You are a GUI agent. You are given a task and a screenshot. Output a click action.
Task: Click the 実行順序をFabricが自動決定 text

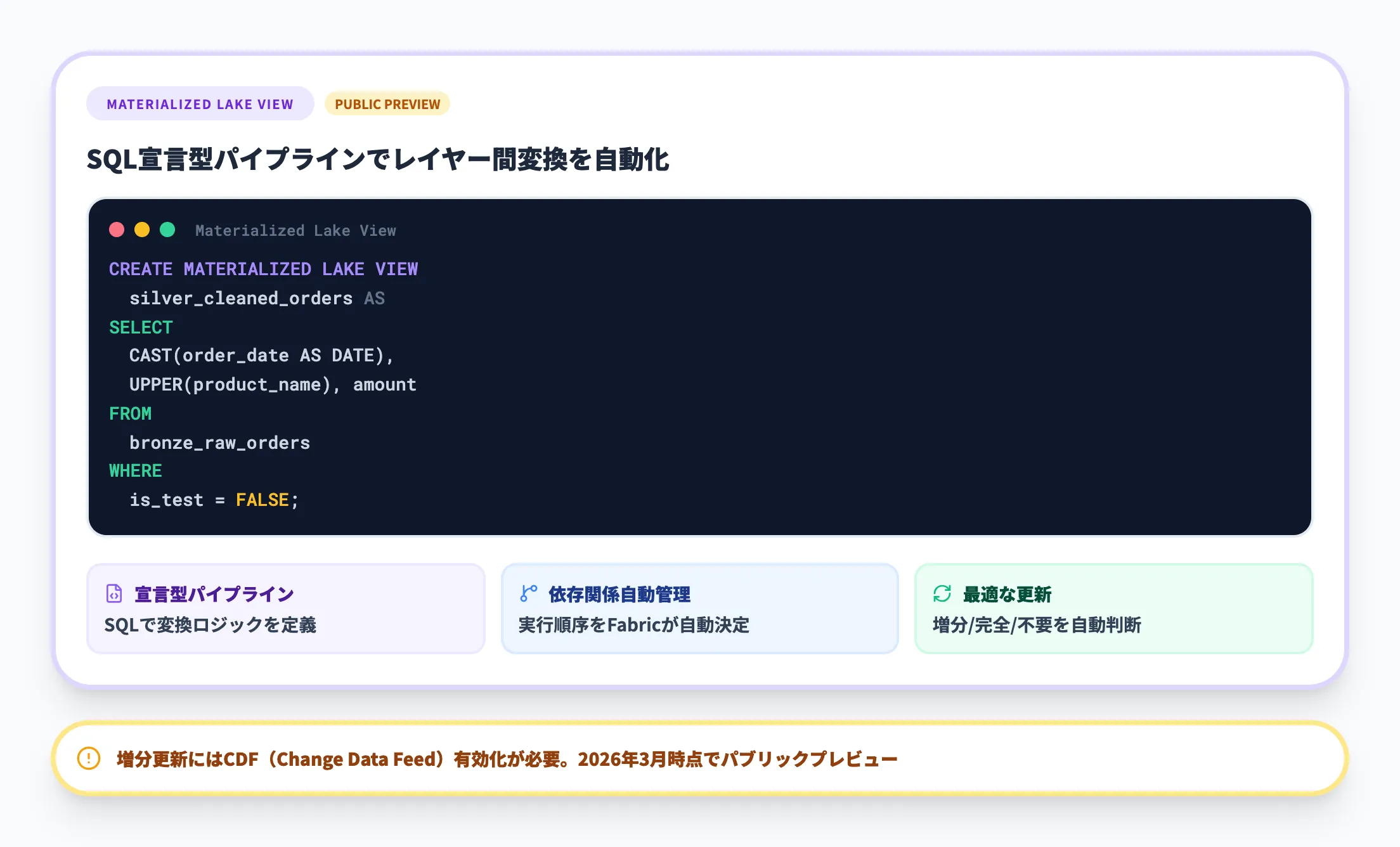point(633,626)
